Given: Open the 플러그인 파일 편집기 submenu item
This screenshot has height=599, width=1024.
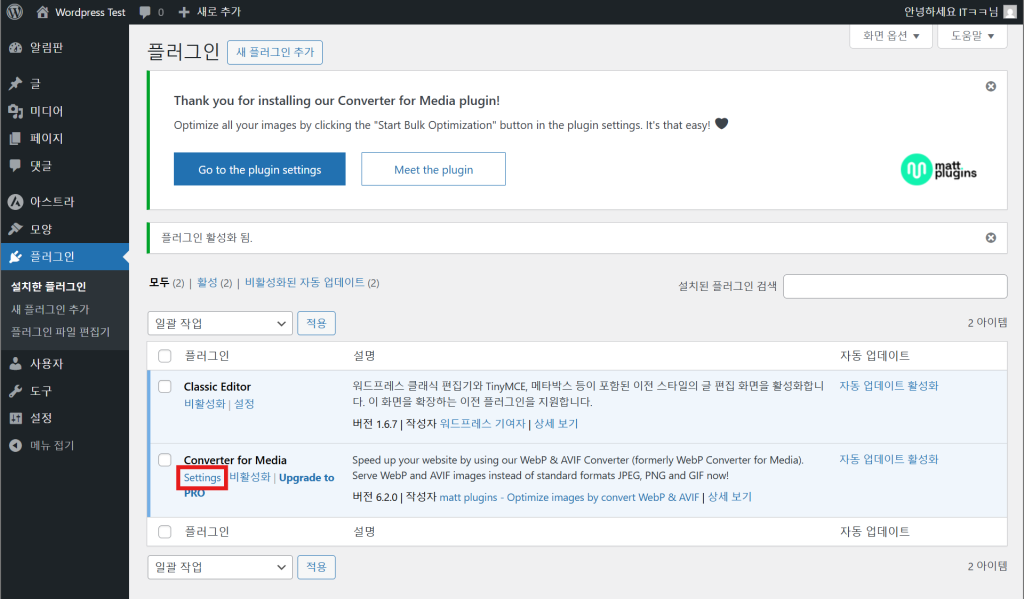Looking at the screenshot, I should pos(60,332).
